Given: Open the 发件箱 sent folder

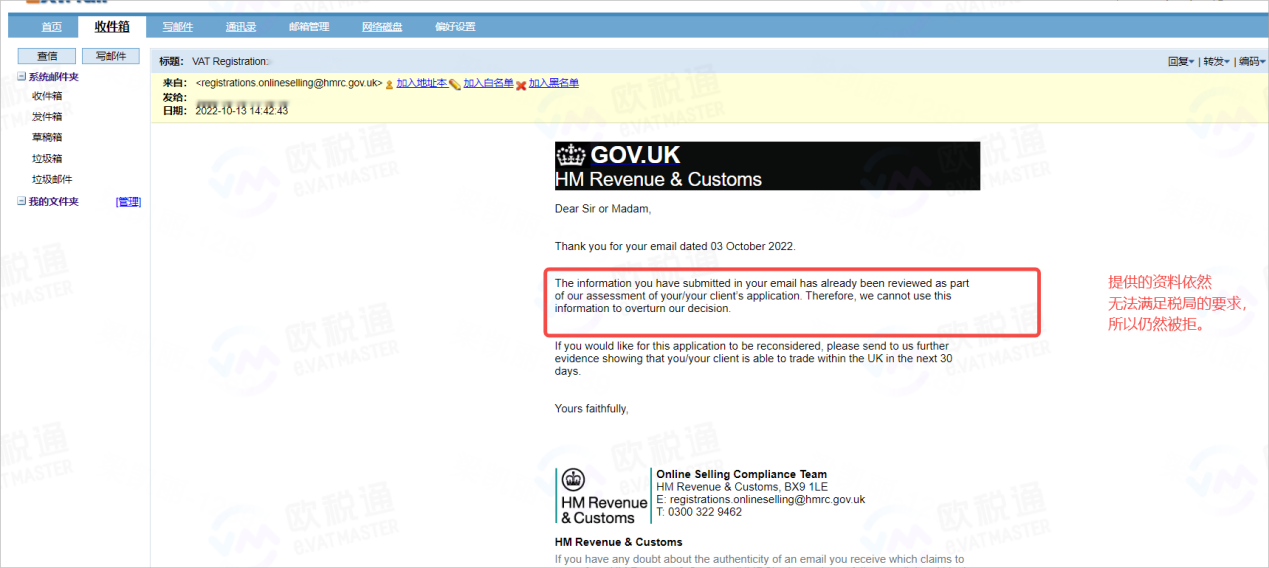Looking at the screenshot, I should [47, 117].
